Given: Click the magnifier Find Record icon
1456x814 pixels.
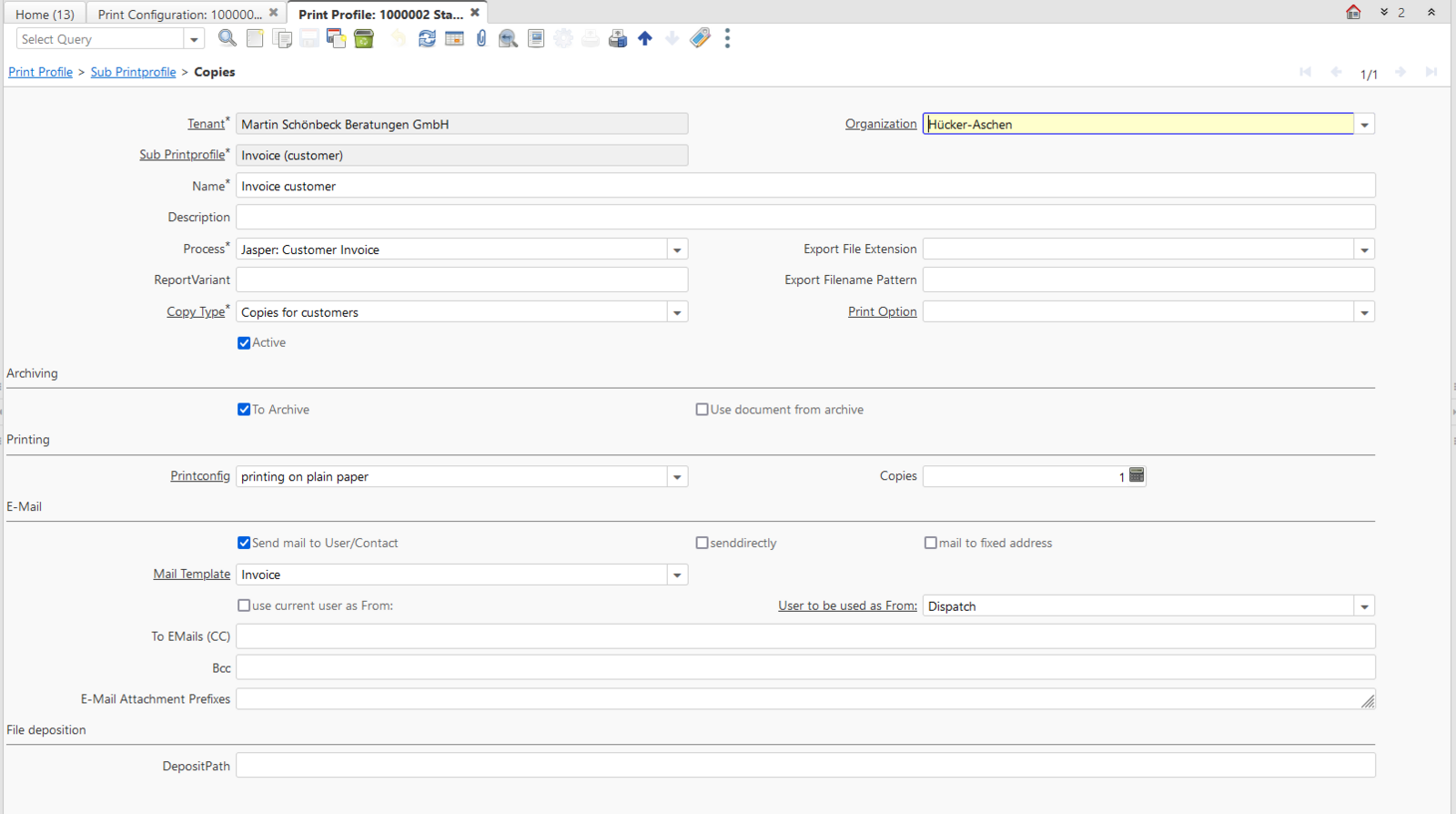Looking at the screenshot, I should [227, 38].
